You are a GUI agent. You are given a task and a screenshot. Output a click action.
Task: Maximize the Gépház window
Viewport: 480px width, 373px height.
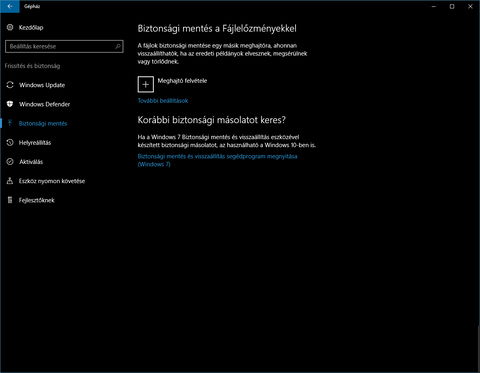452,6
